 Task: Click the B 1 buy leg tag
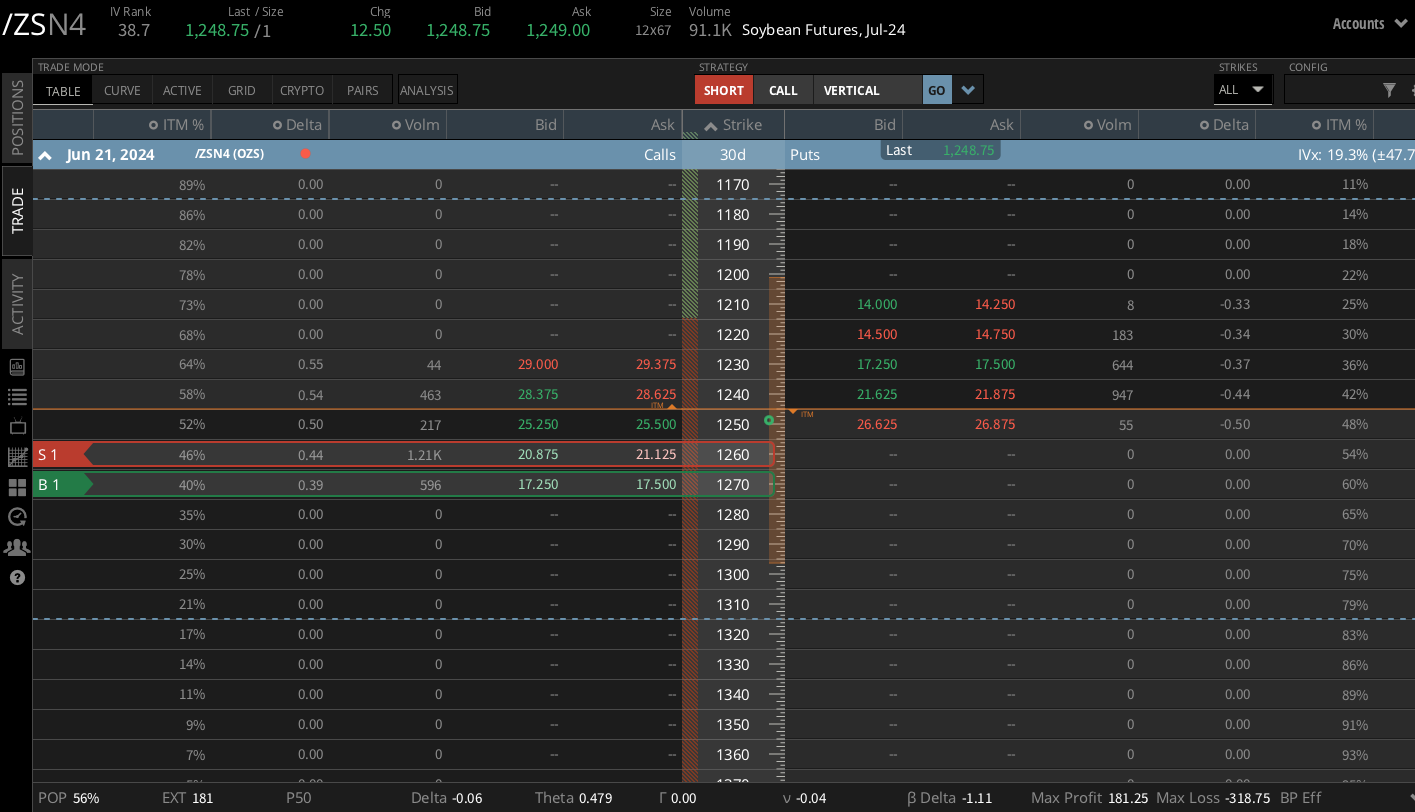pos(62,485)
